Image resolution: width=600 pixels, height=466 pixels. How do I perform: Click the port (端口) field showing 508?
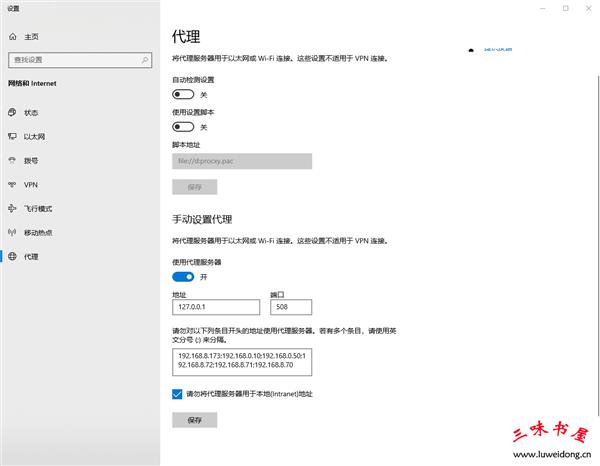point(291,308)
